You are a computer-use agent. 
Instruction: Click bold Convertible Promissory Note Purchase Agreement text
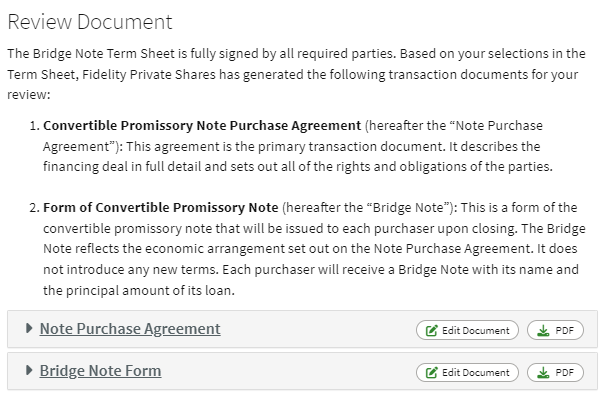(x=202, y=126)
